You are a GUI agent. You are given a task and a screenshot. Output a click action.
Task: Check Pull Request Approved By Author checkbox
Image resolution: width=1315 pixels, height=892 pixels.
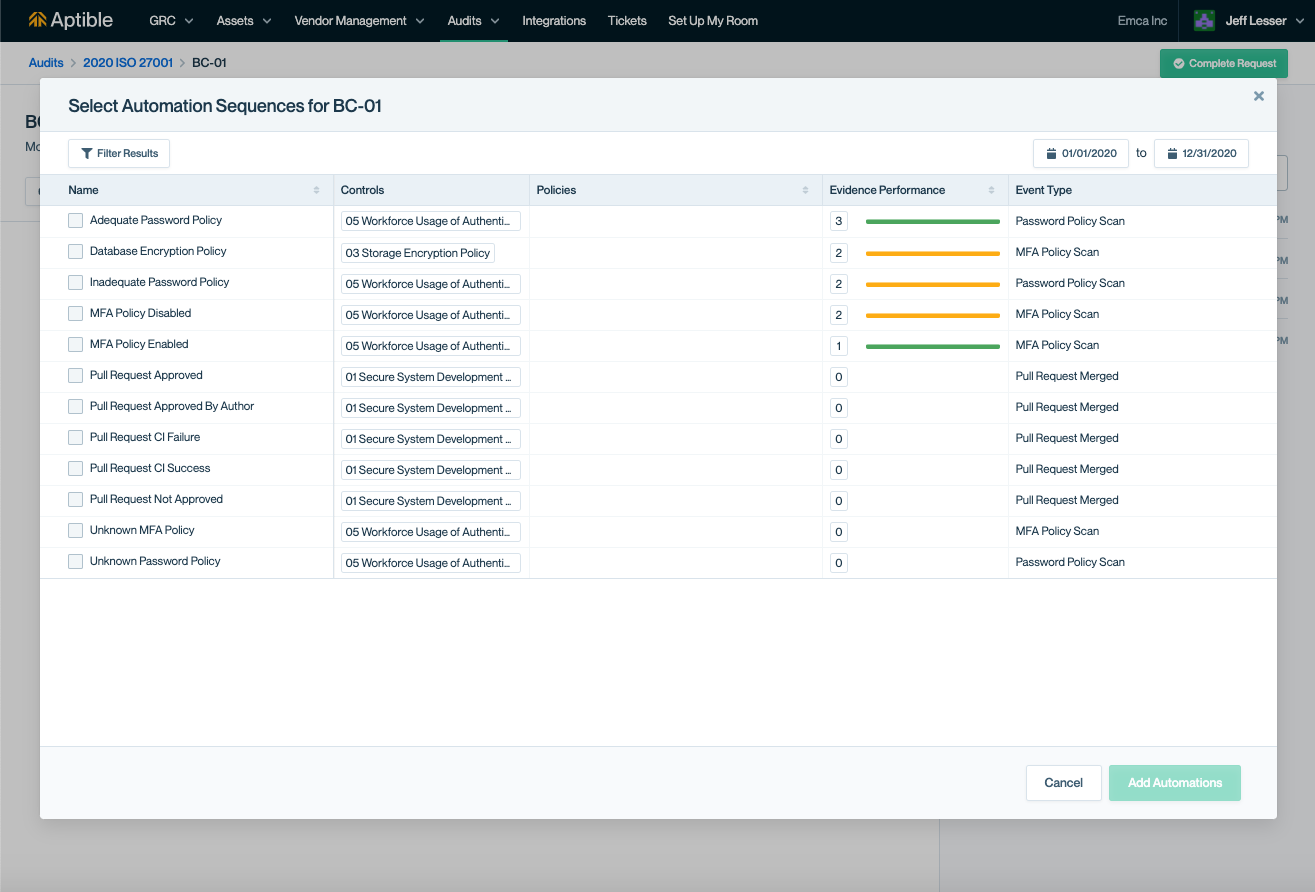[75, 406]
